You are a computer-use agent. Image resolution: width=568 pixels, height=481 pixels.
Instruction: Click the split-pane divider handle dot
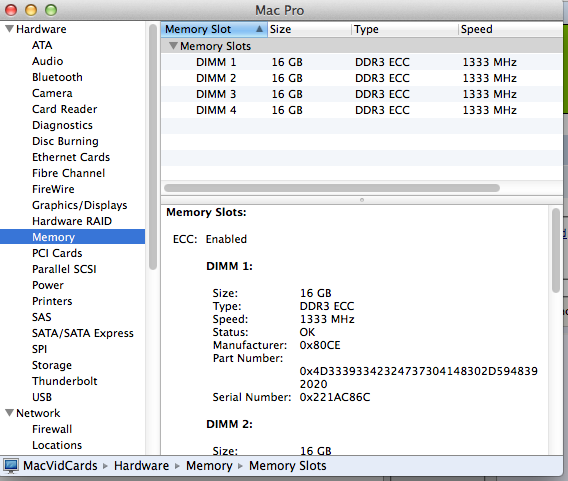[x=362, y=200]
